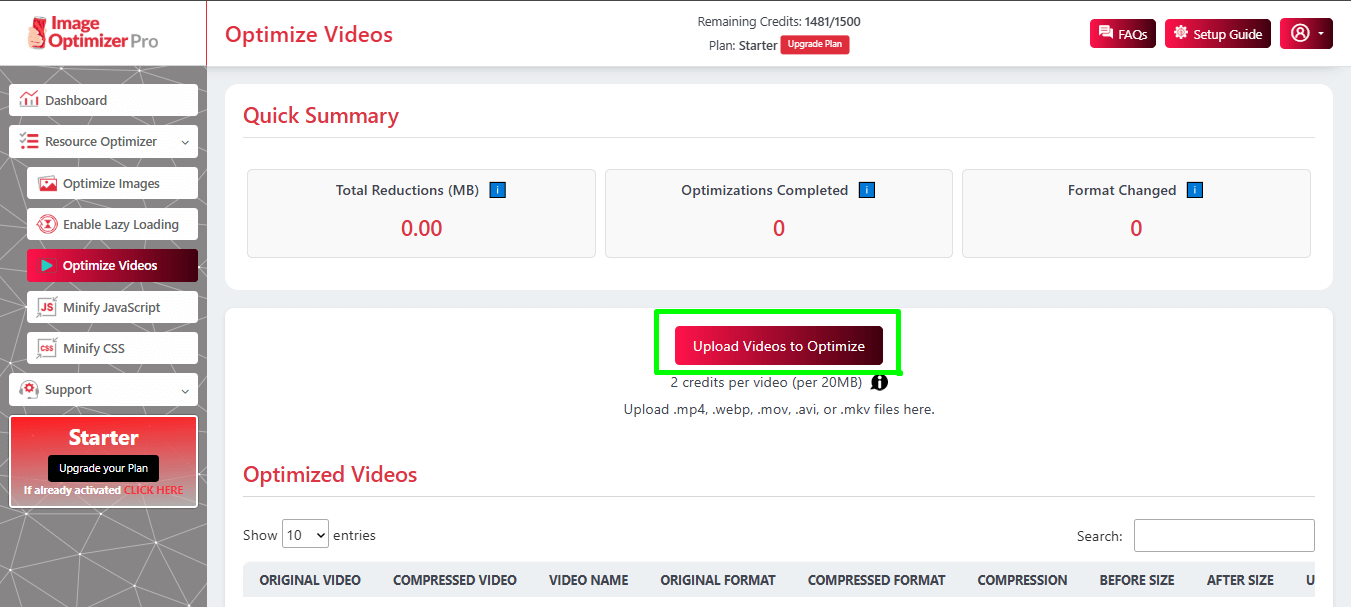Viewport: 1351px width, 607px height.
Task: Open the FAQs page
Action: 1123,34
